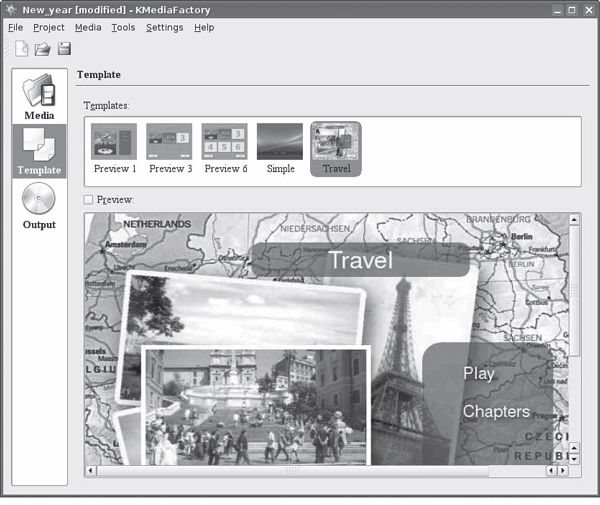The image size is (600, 505).
Task: Select the Template sidebar section
Action: (x=39, y=150)
